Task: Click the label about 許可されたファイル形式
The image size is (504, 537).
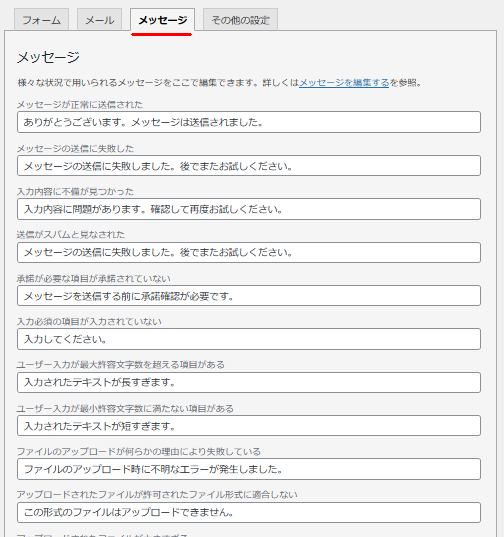Action: [x=157, y=495]
